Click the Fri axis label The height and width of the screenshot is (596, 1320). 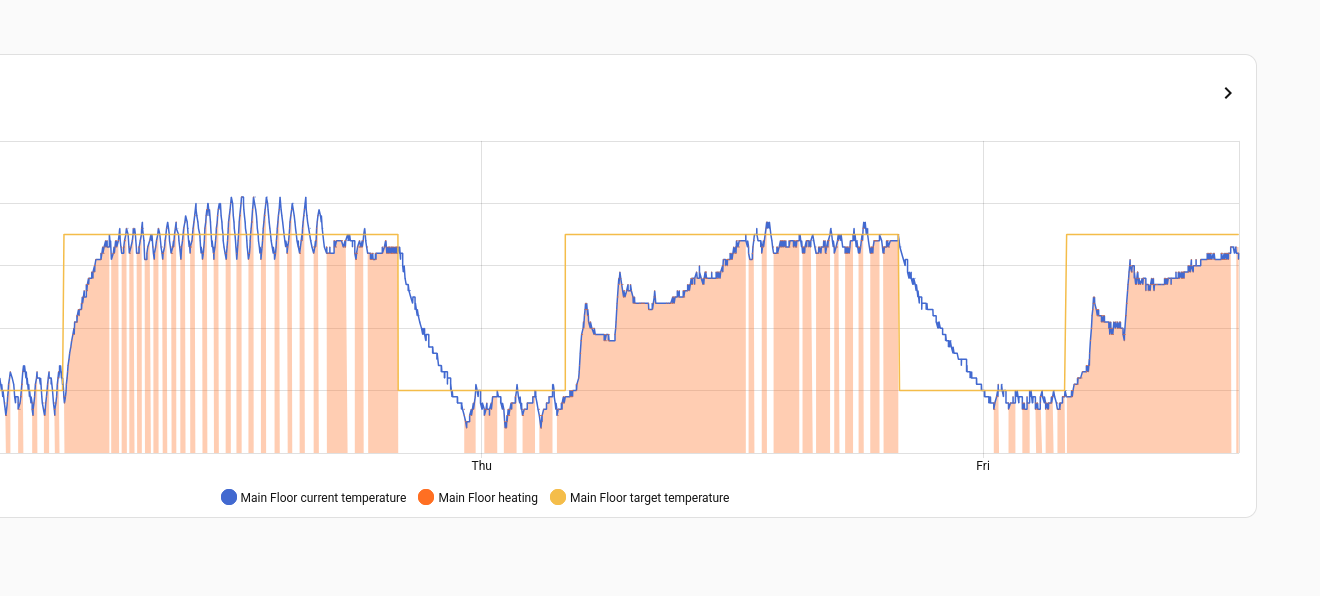[983, 466]
